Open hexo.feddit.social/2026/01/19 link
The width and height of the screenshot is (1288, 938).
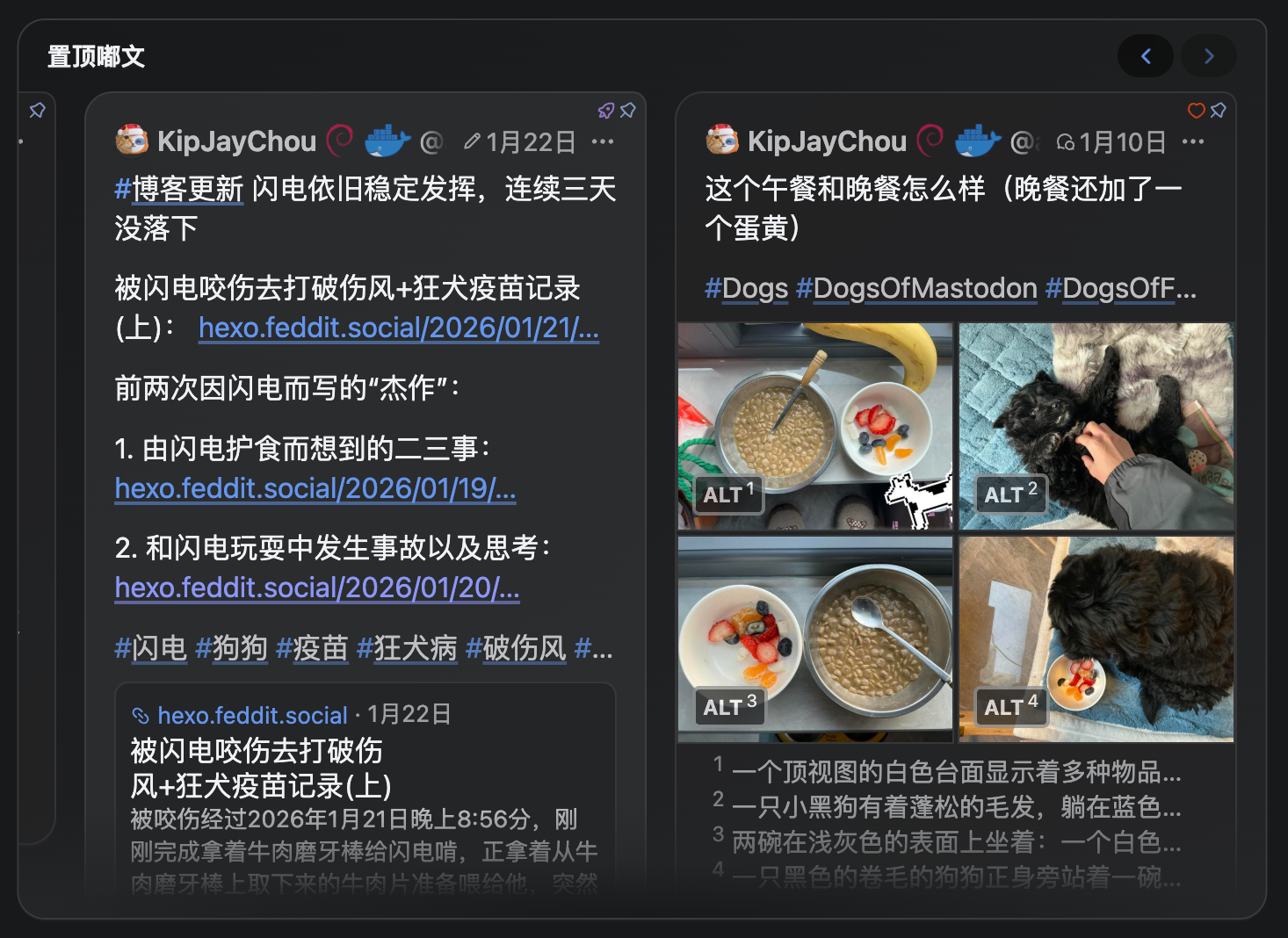pos(315,488)
